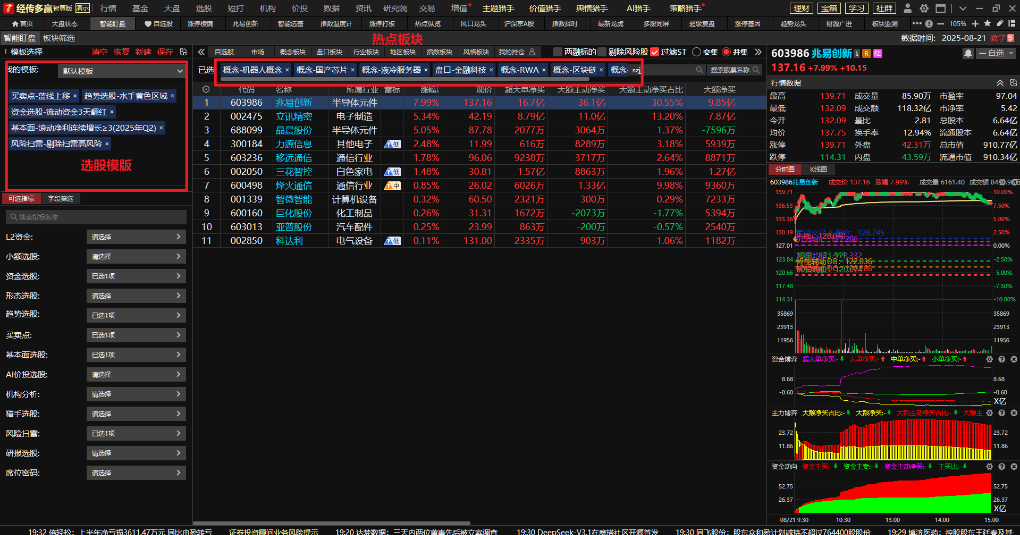The height and width of the screenshot is (535, 1020).
Task: Select the 兆易创新 row in table
Action: [x=479, y=103]
